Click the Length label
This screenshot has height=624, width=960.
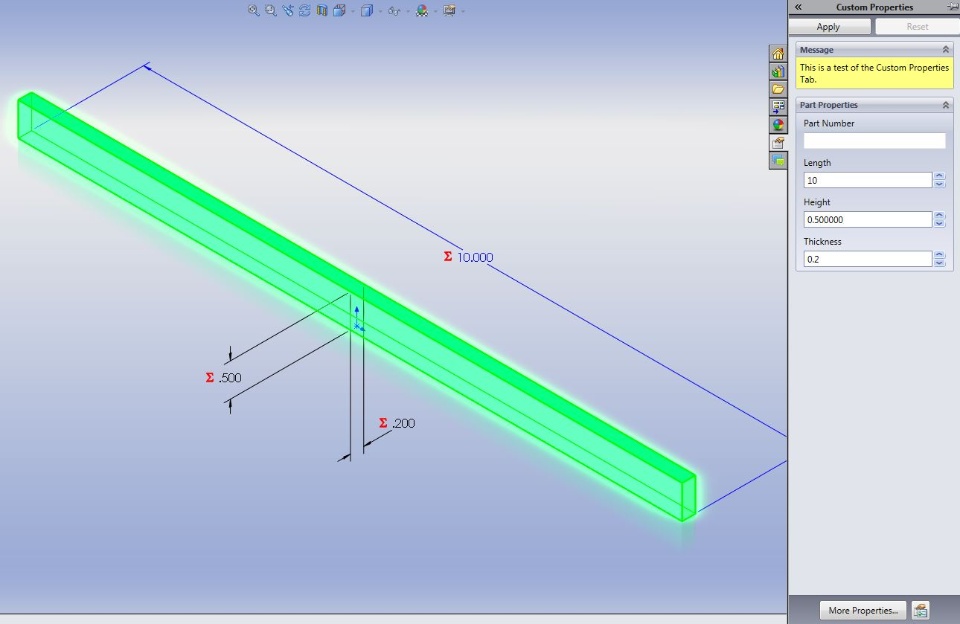[x=817, y=163]
